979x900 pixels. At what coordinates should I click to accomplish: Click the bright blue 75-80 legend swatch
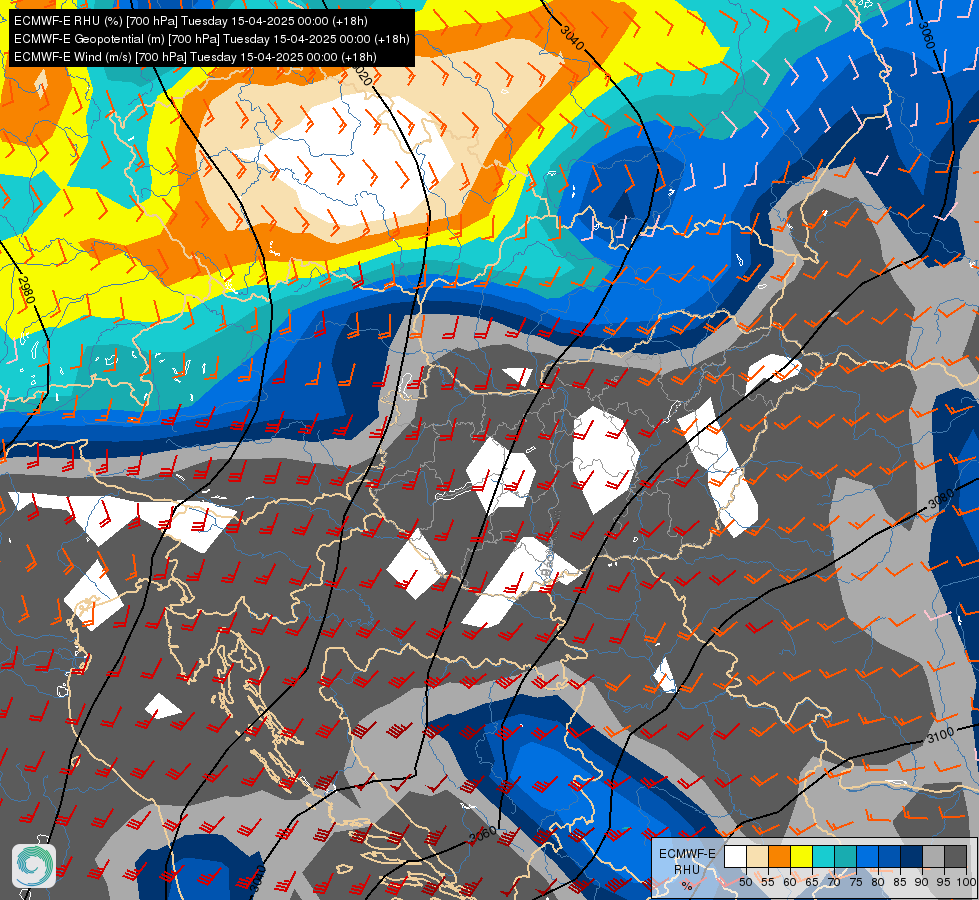coord(868,856)
